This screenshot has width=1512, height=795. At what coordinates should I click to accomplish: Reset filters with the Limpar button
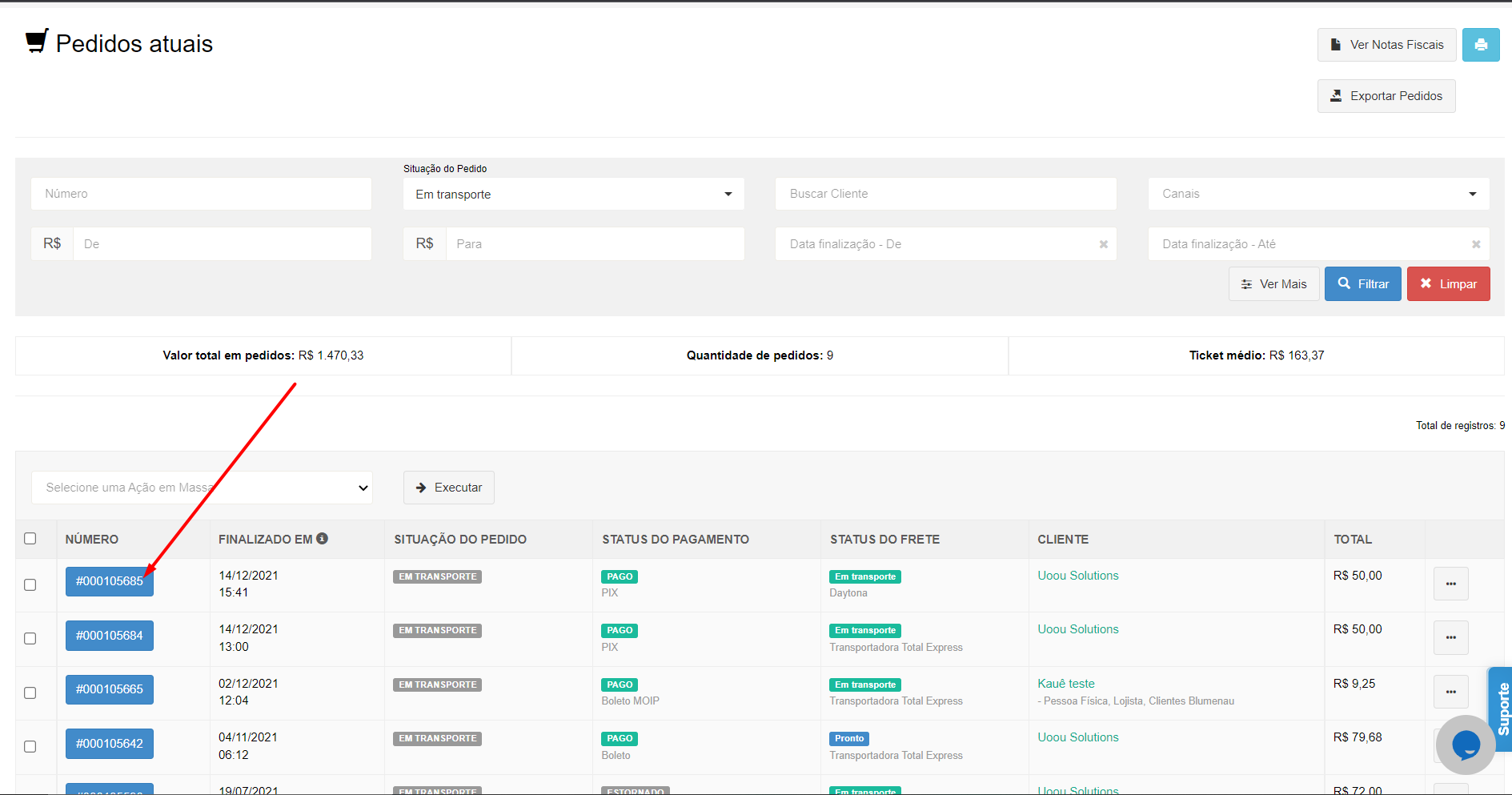(1448, 284)
